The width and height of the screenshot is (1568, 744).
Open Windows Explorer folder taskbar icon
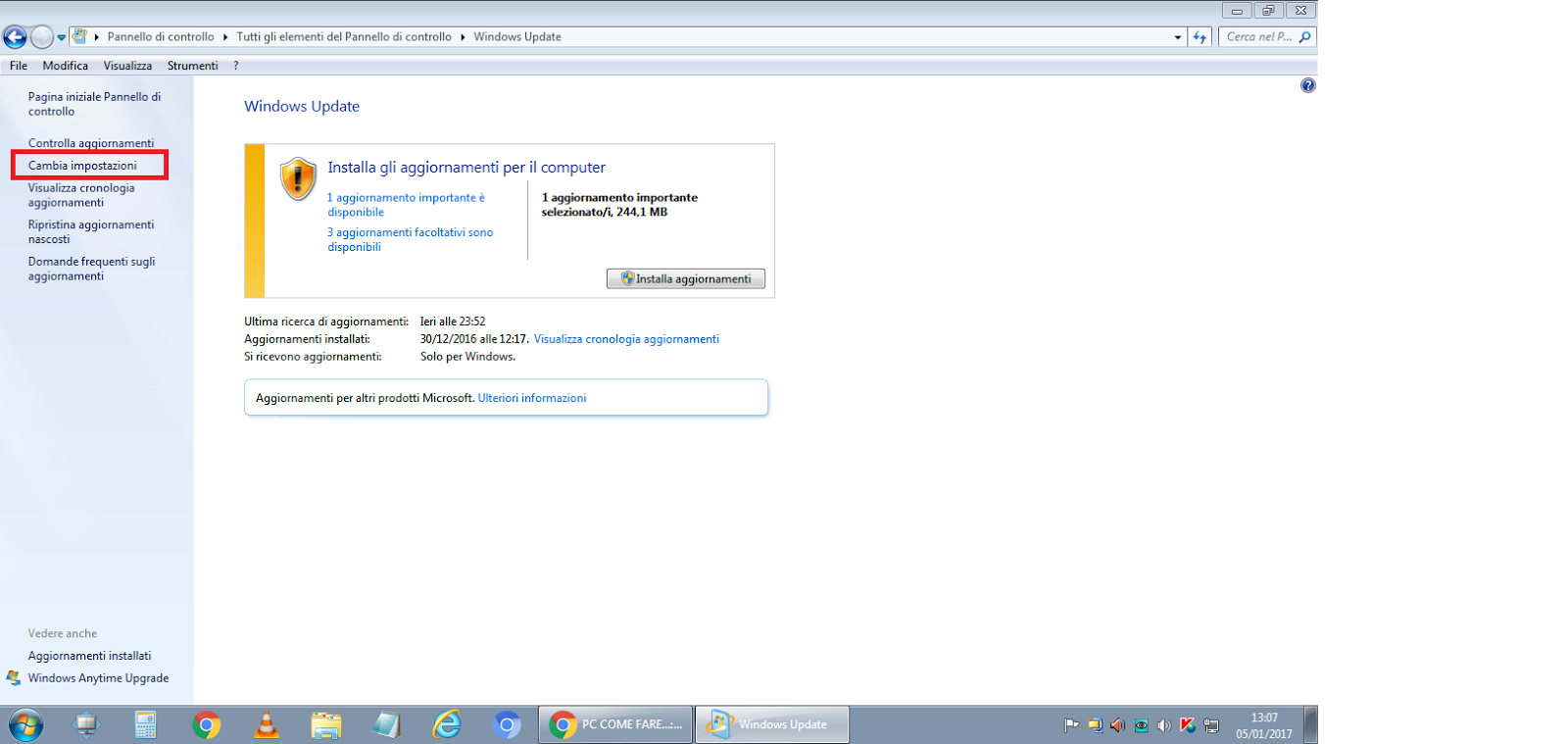point(325,725)
